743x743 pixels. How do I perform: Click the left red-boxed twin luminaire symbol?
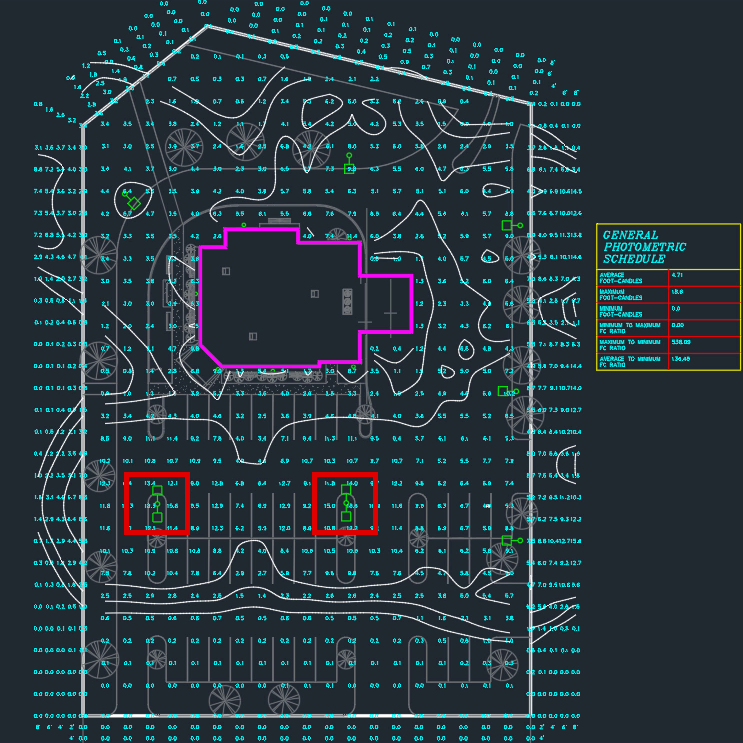(157, 504)
